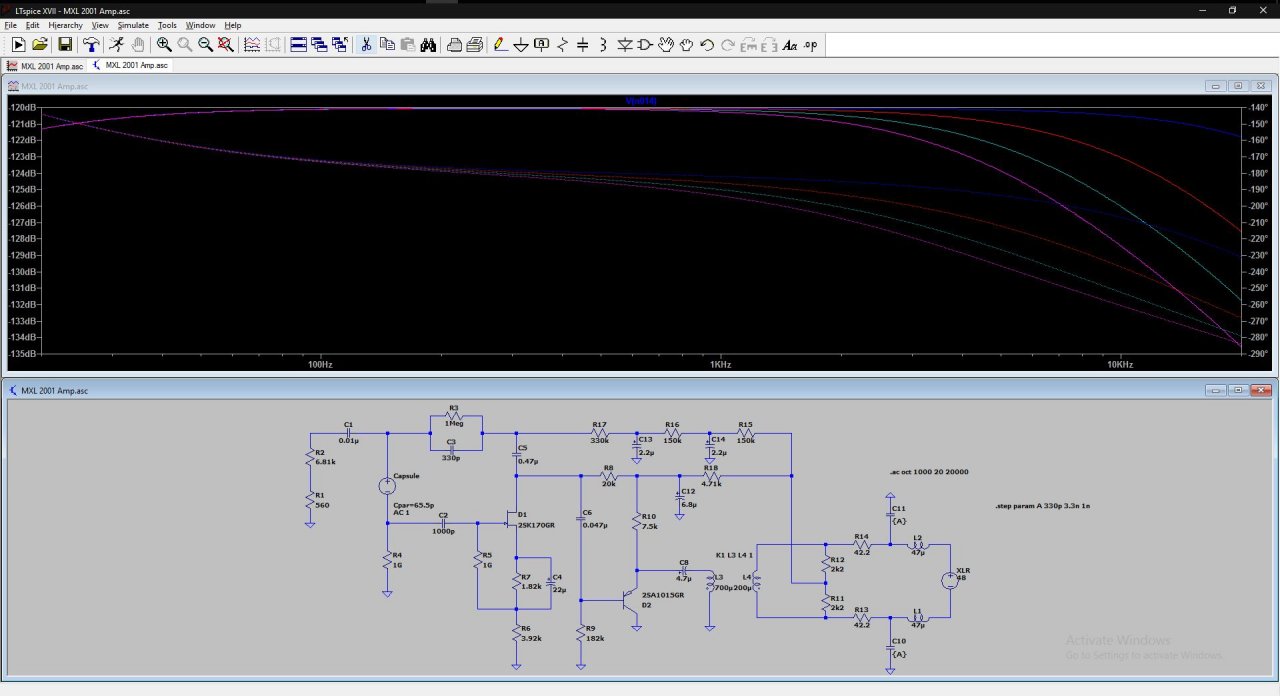Screen dimensions: 1280x696
Task: Place an Inductor component
Action: [603, 45]
